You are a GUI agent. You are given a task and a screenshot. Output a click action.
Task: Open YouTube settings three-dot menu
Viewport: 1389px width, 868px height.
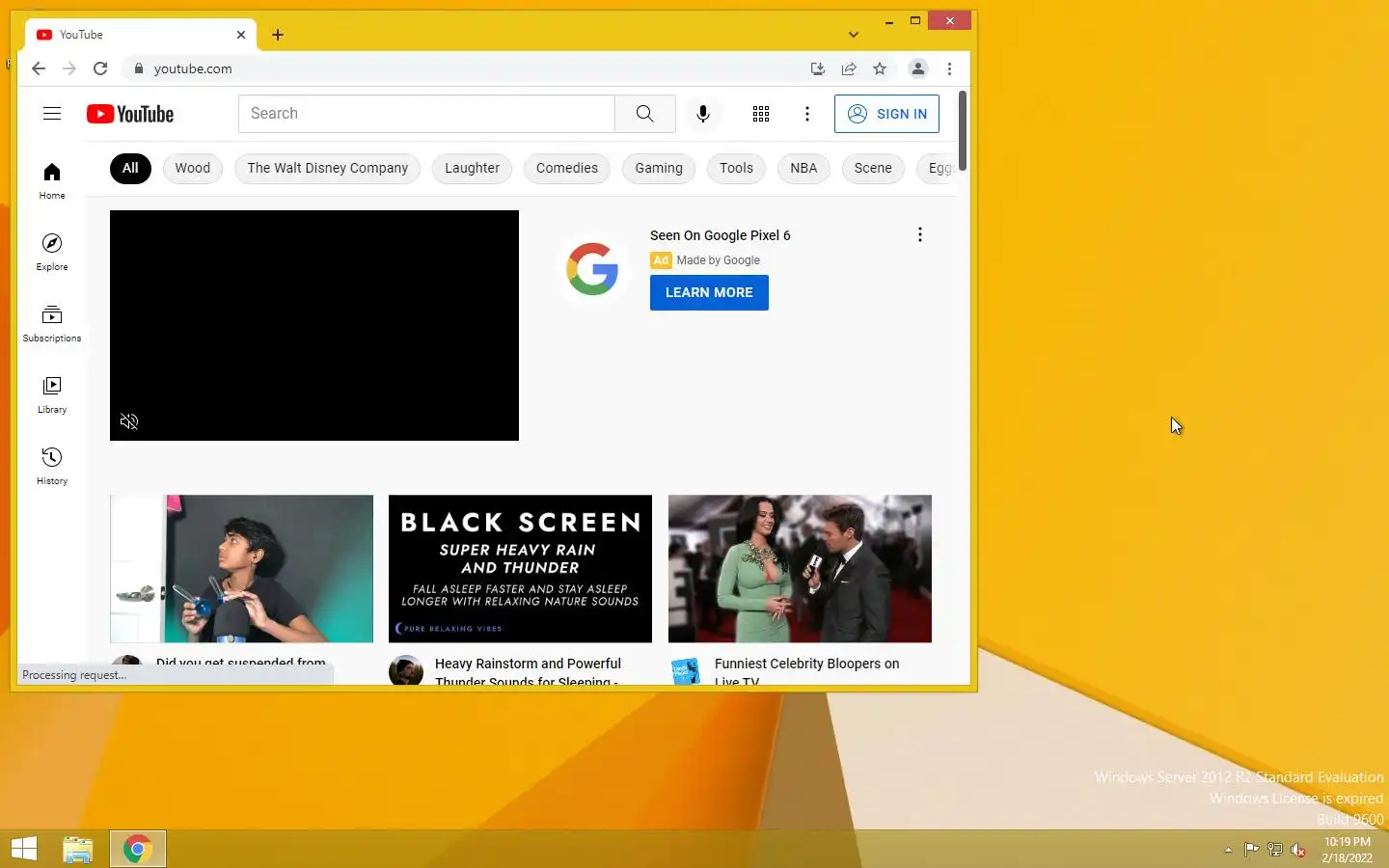tap(807, 114)
